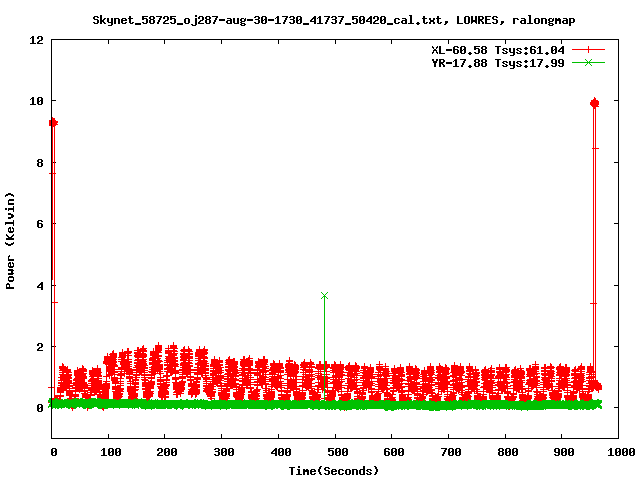The width and height of the screenshot is (640, 480).
Task: Click the y-axis tick label 4
Action: [x=40, y=286]
